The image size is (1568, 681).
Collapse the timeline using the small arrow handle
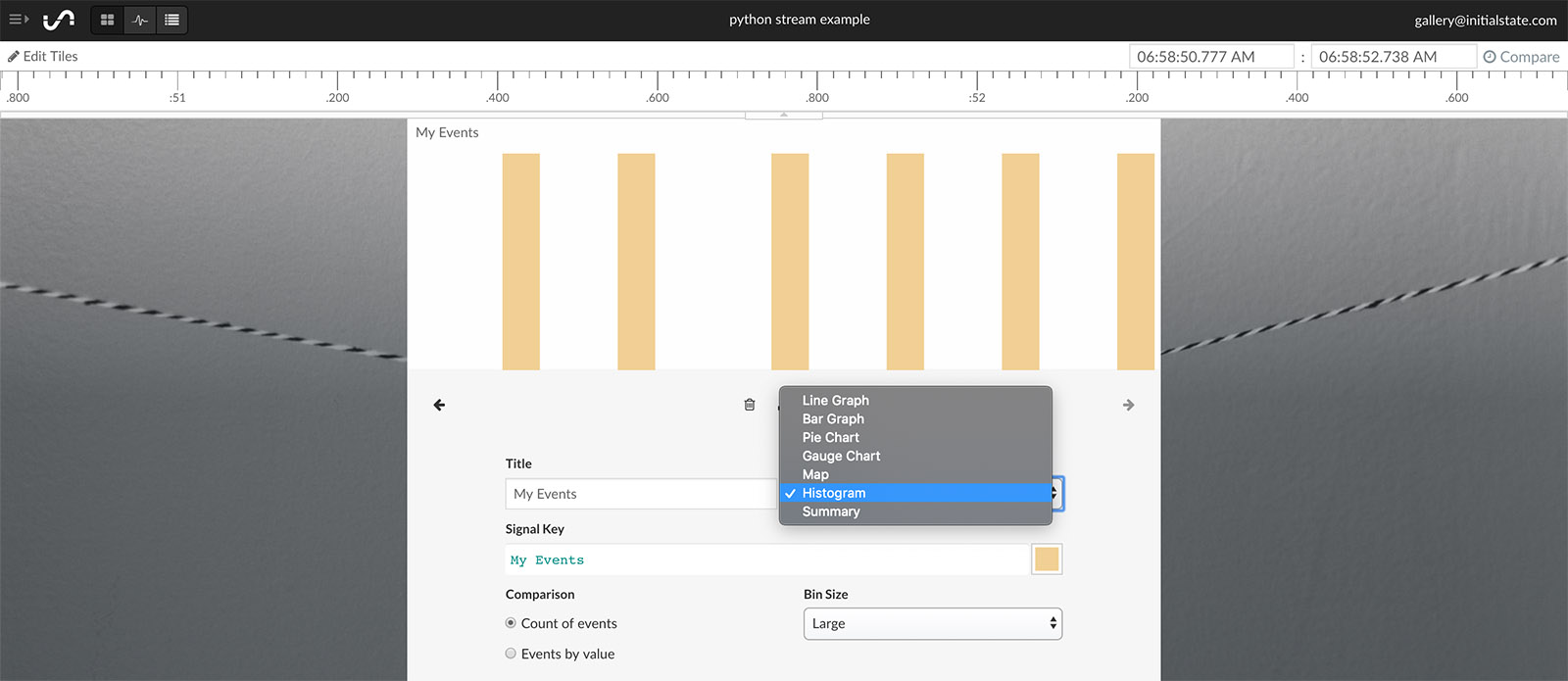(783, 115)
